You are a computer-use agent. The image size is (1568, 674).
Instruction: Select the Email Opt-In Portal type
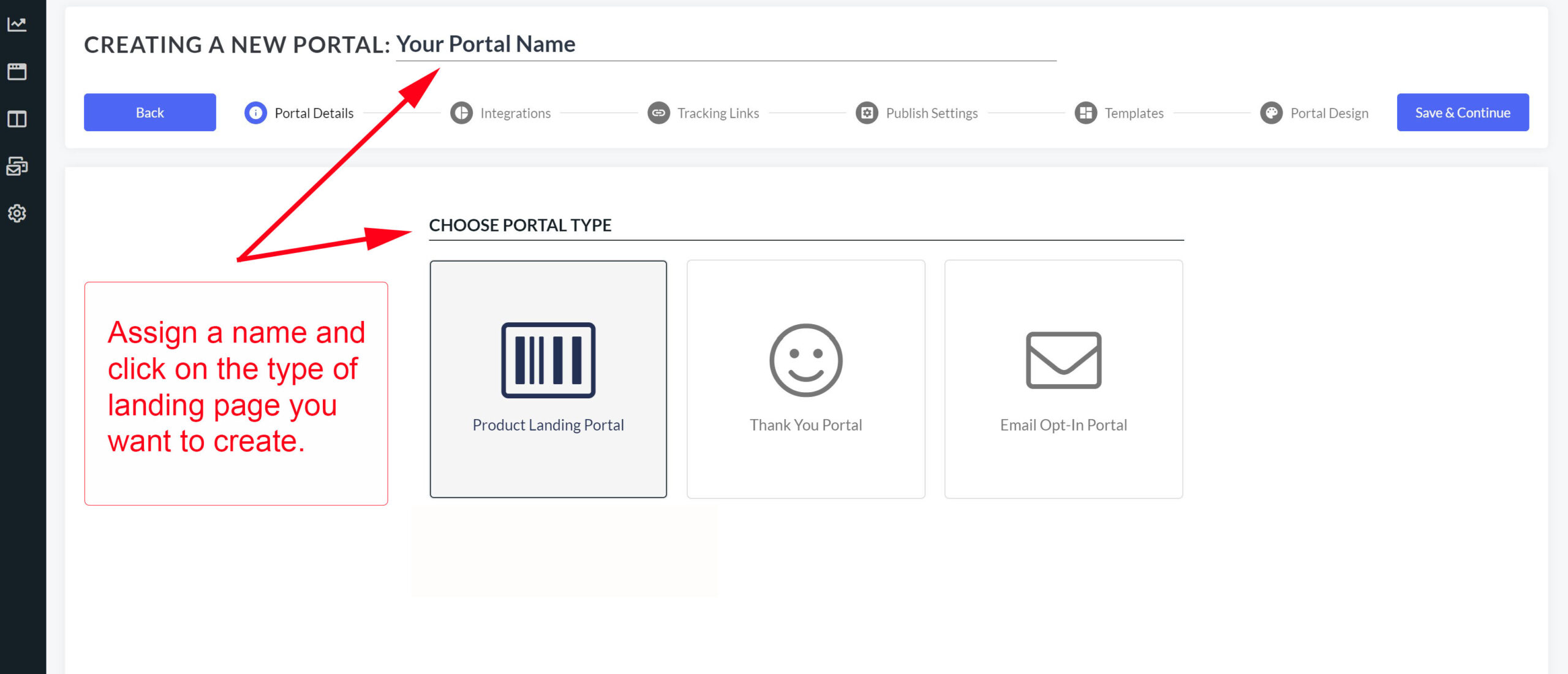(x=1063, y=378)
